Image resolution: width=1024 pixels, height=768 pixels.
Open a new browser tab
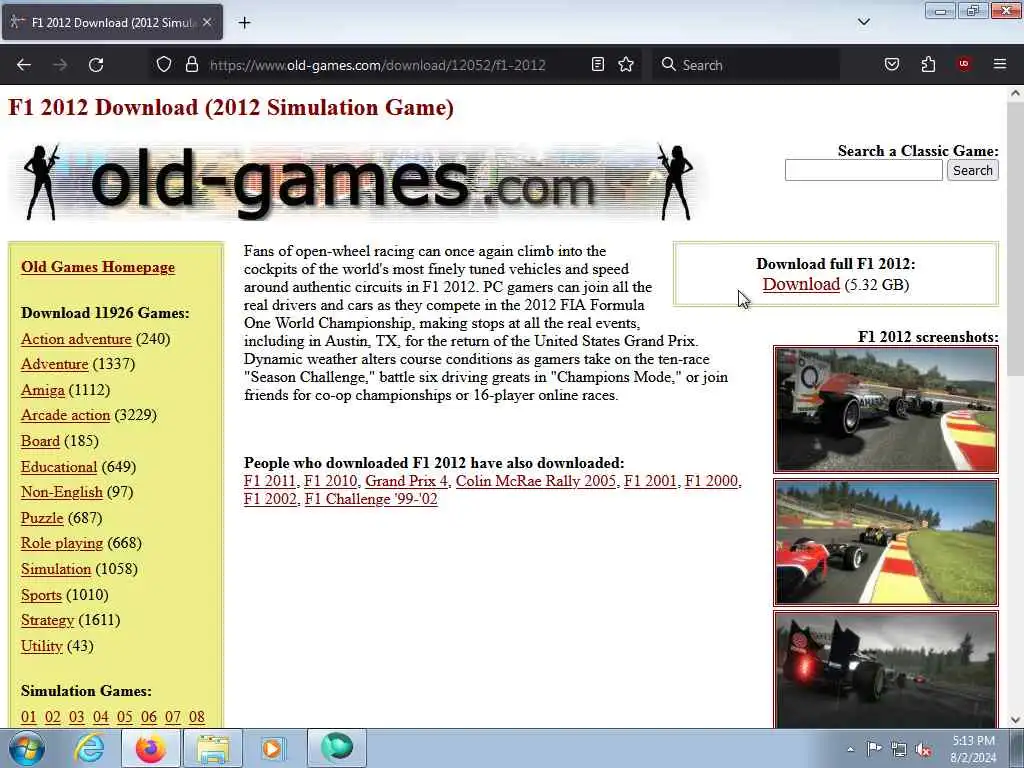point(244,23)
